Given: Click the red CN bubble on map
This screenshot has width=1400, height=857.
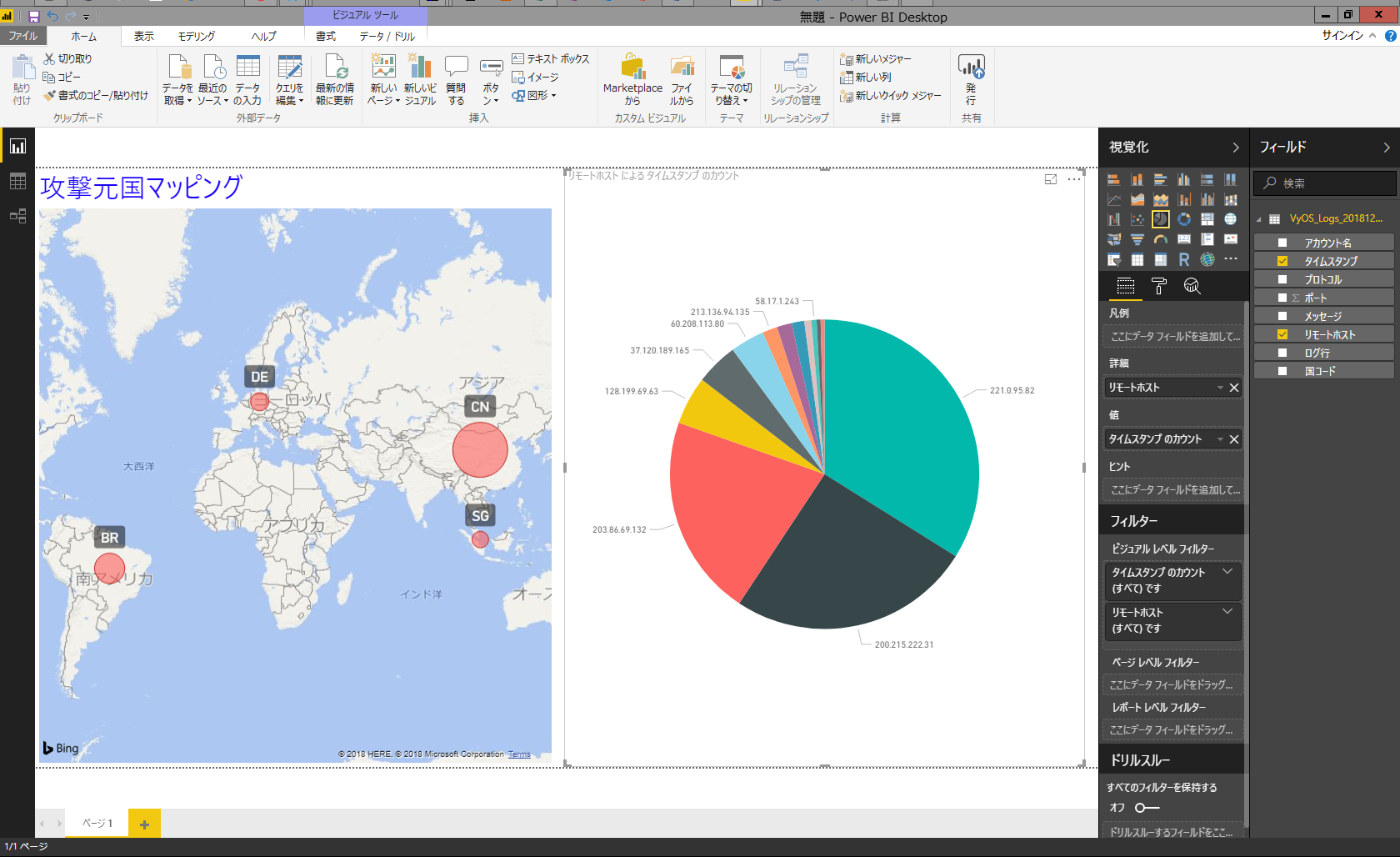Looking at the screenshot, I should click(x=480, y=449).
